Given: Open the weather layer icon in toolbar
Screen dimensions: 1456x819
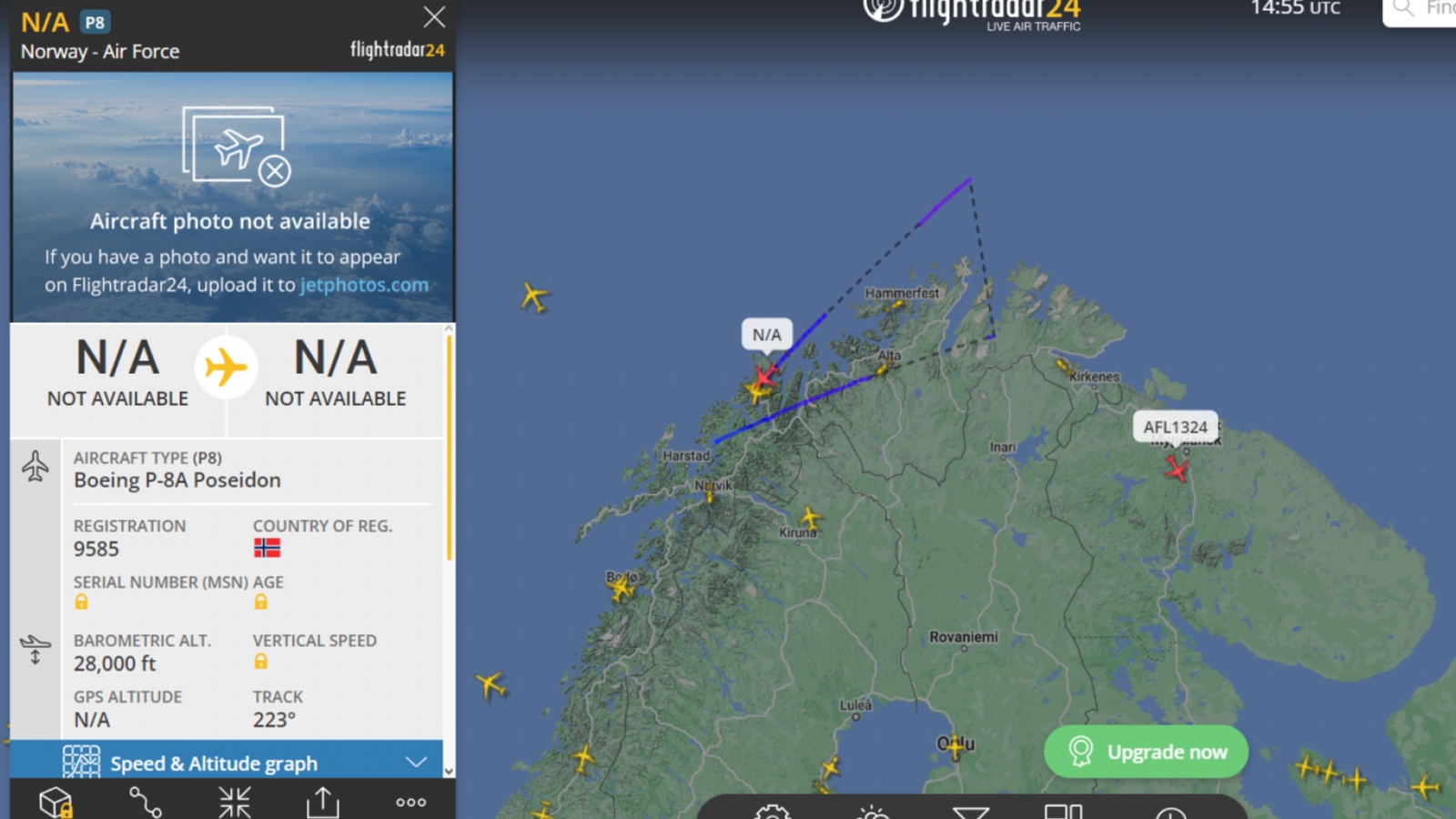Looking at the screenshot, I should tap(872, 812).
